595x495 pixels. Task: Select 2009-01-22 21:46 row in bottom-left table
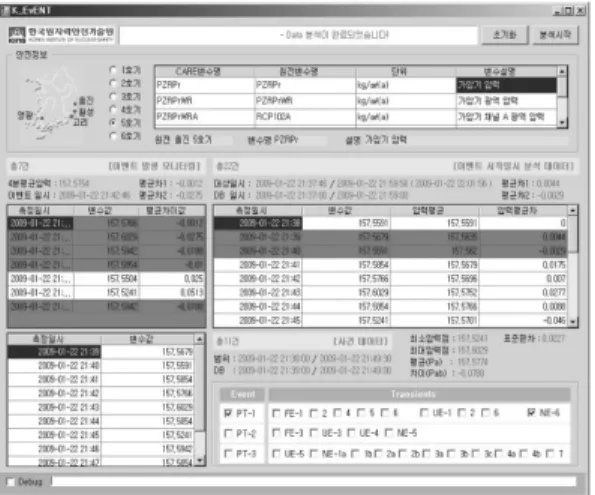click(101, 449)
